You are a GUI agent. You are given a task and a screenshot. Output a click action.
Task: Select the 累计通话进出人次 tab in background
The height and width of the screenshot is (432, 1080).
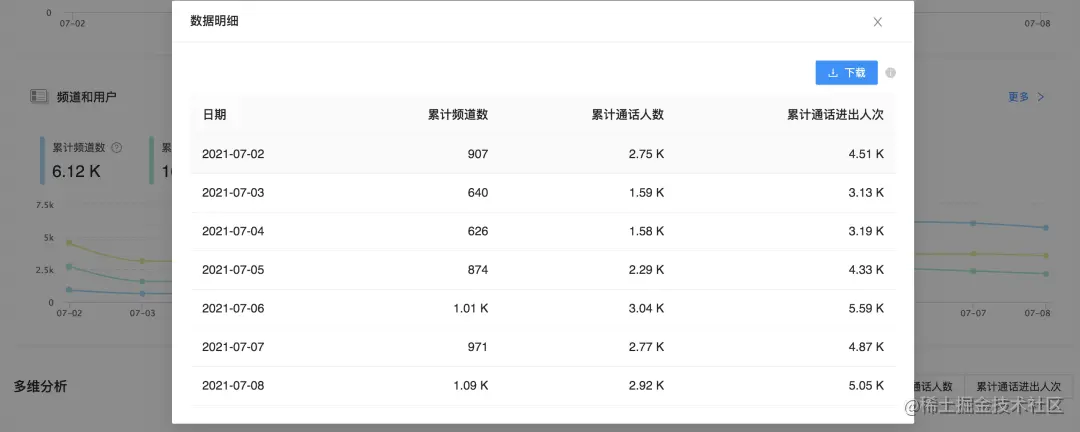(x=1019, y=387)
